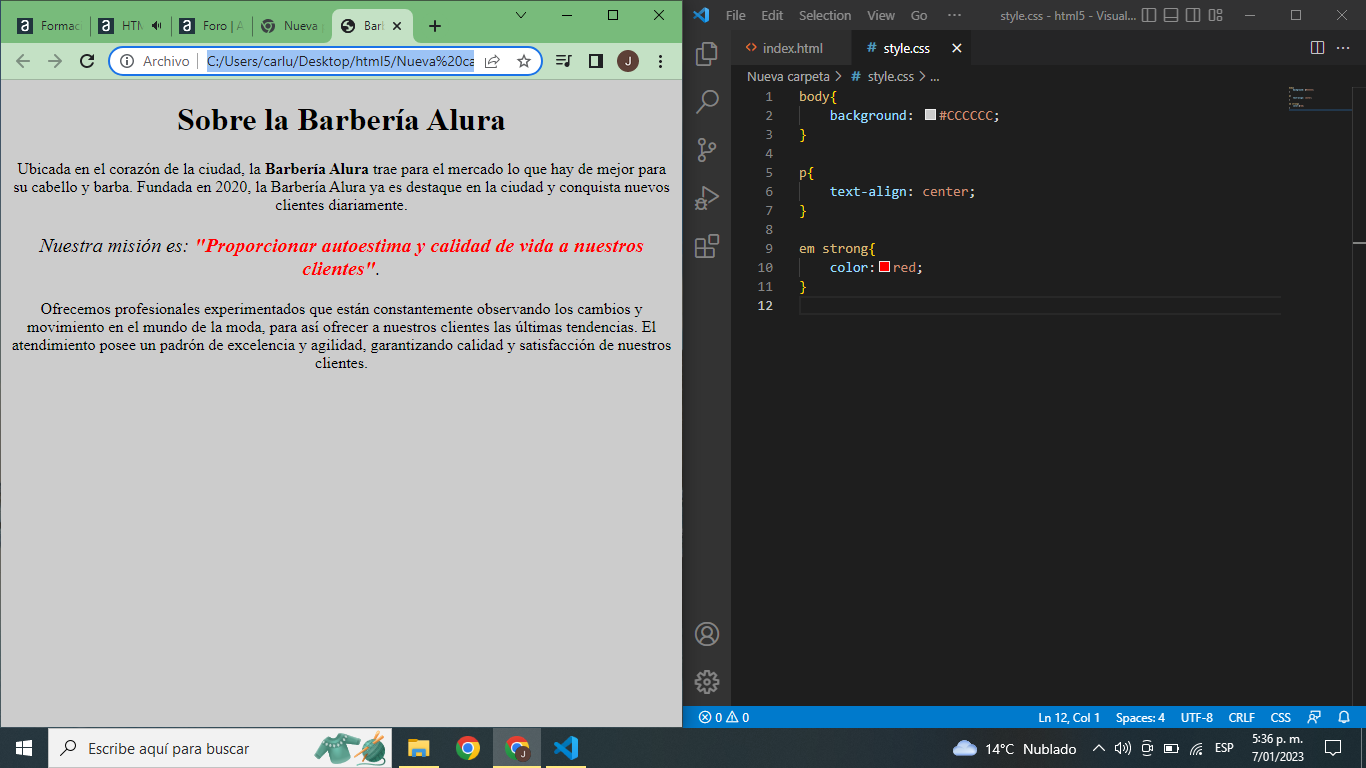Open the Accounts menu in VS Code
The width and height of the screenshot is (1366, 768).
pos(707,634)
